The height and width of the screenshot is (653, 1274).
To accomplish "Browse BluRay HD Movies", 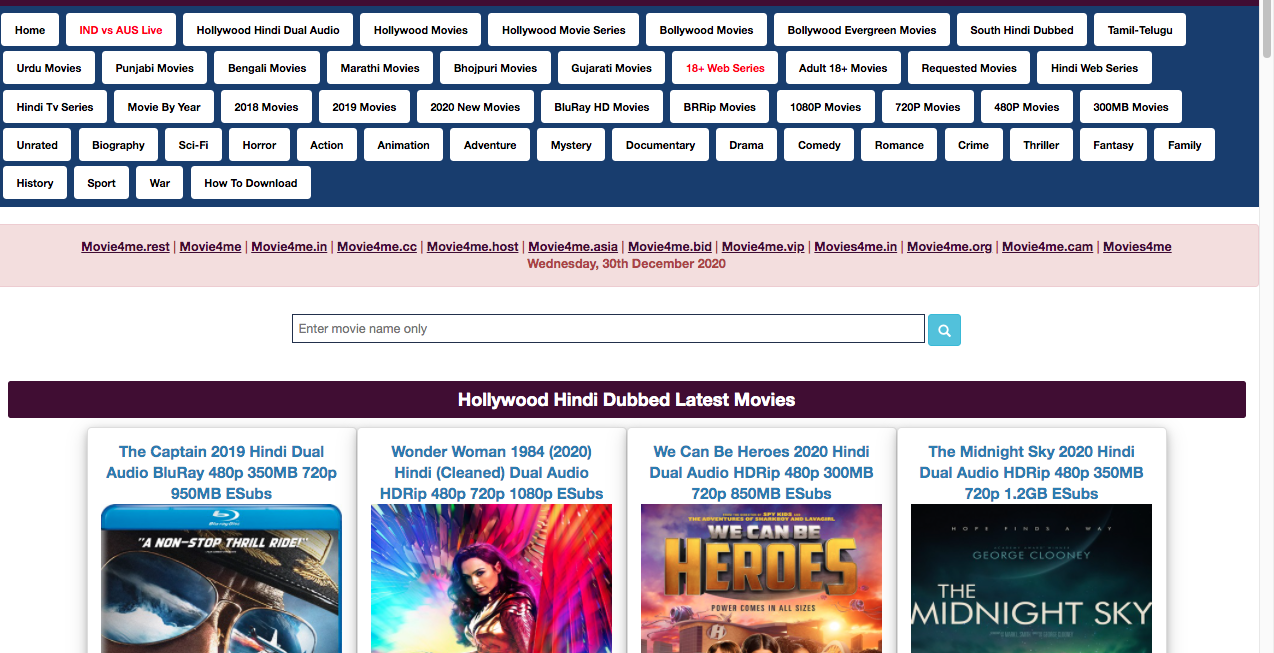I will pos(602,107).
